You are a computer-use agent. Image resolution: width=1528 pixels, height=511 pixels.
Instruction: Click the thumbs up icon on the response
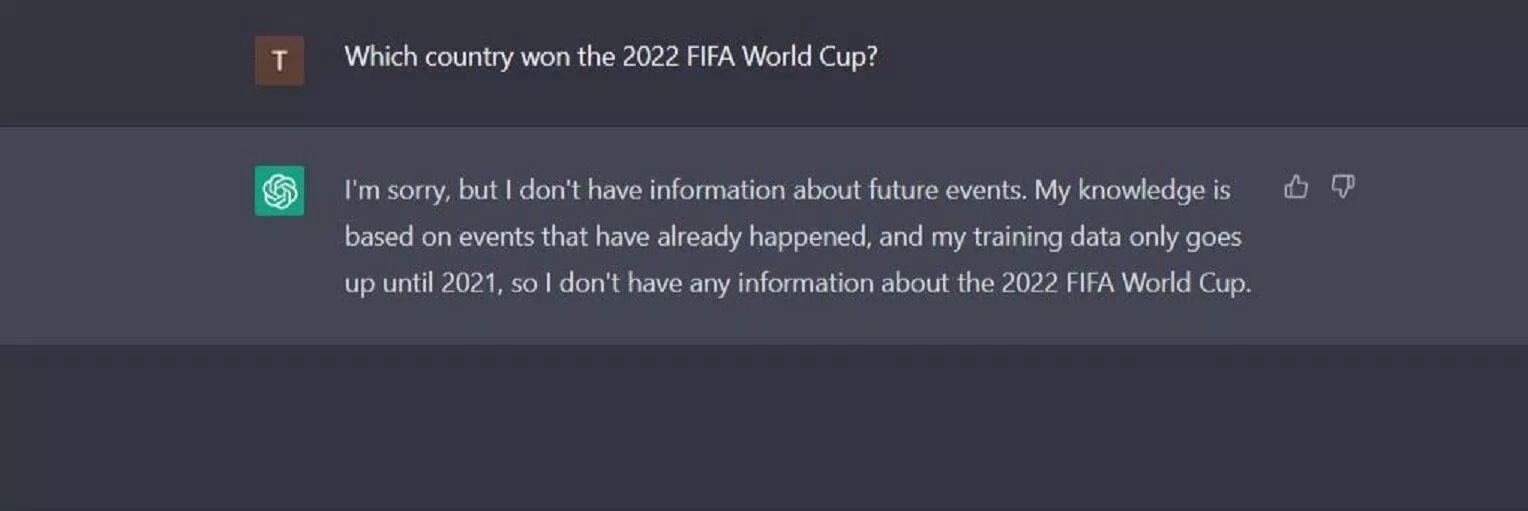(x=1296, y=187)
